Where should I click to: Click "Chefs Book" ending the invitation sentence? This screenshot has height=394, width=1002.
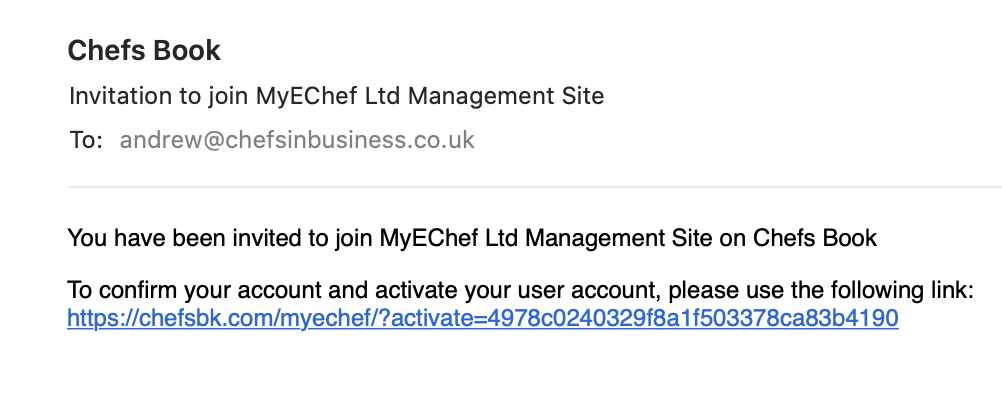click(x=815, y=238)
